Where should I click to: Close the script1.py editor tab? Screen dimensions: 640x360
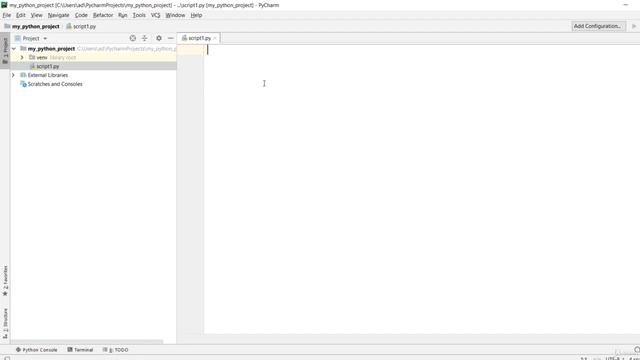point(215,38)
